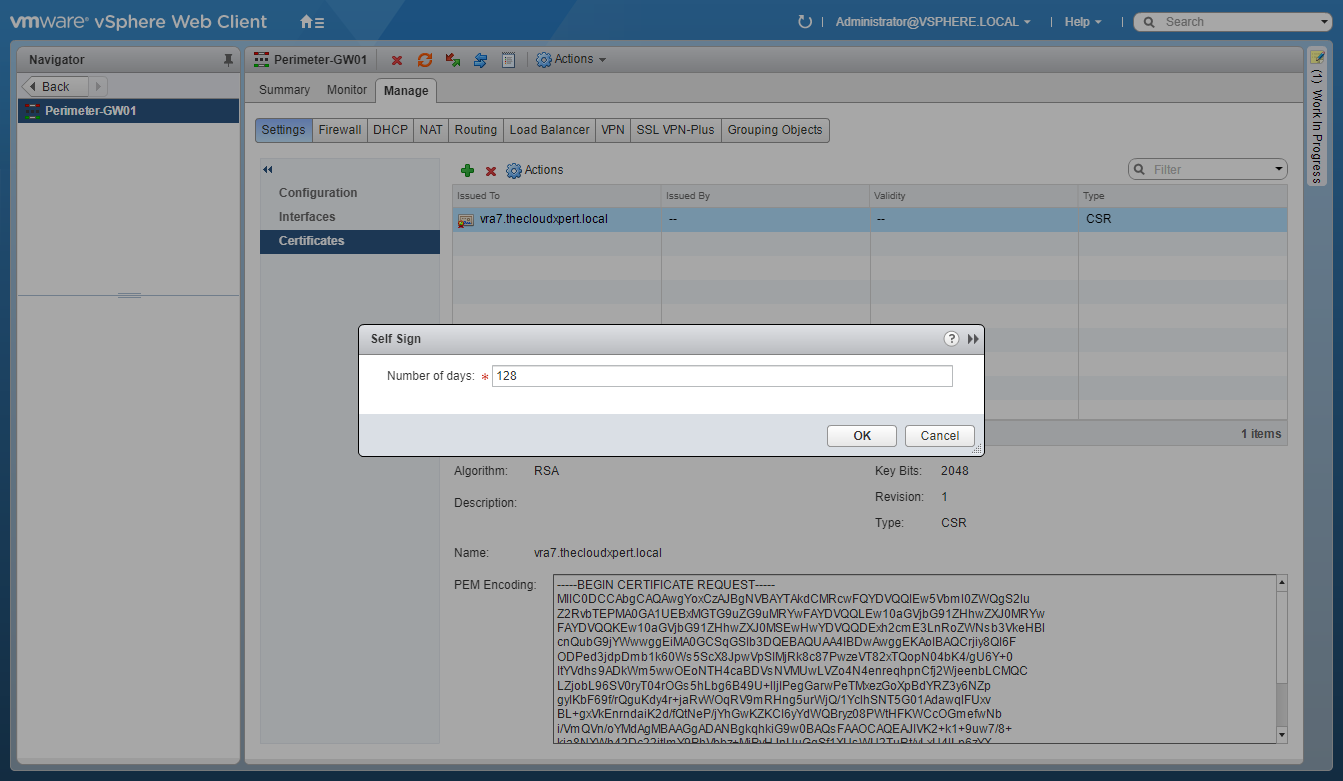Click the vSphere home menu icon

(312, 22)
